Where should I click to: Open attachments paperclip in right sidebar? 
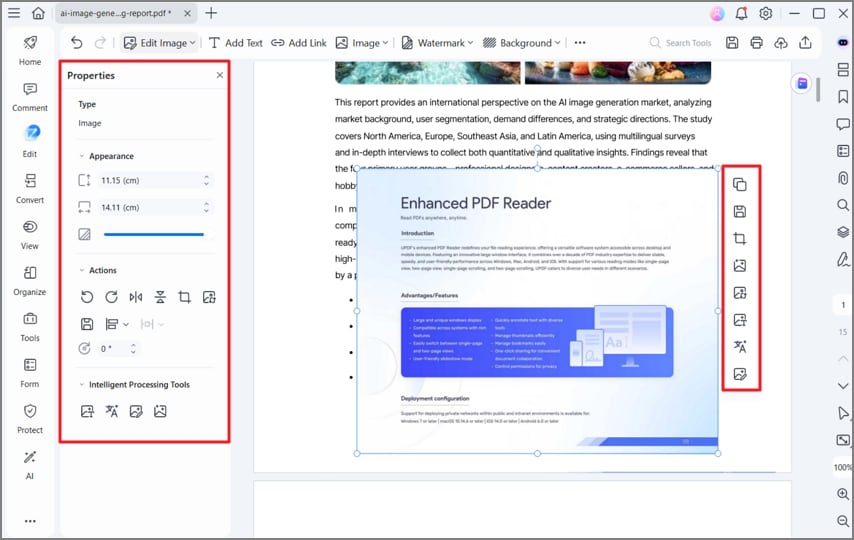click(843, 178)
